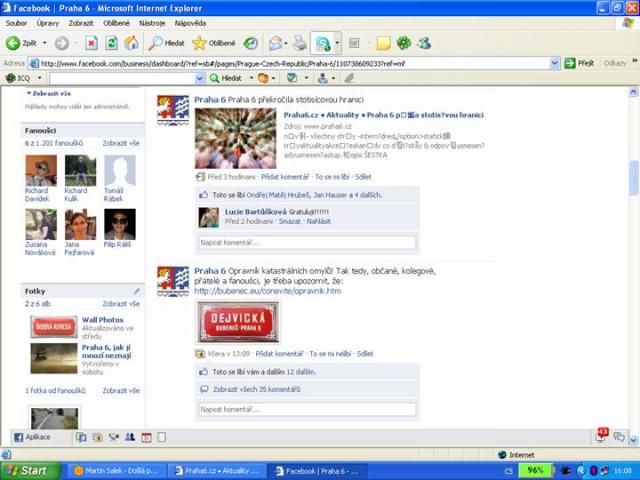Click Přidat komentář under the stotisícovou post
Image resolution: width=640 pixels, height=480 pixels.
point(285,177)
